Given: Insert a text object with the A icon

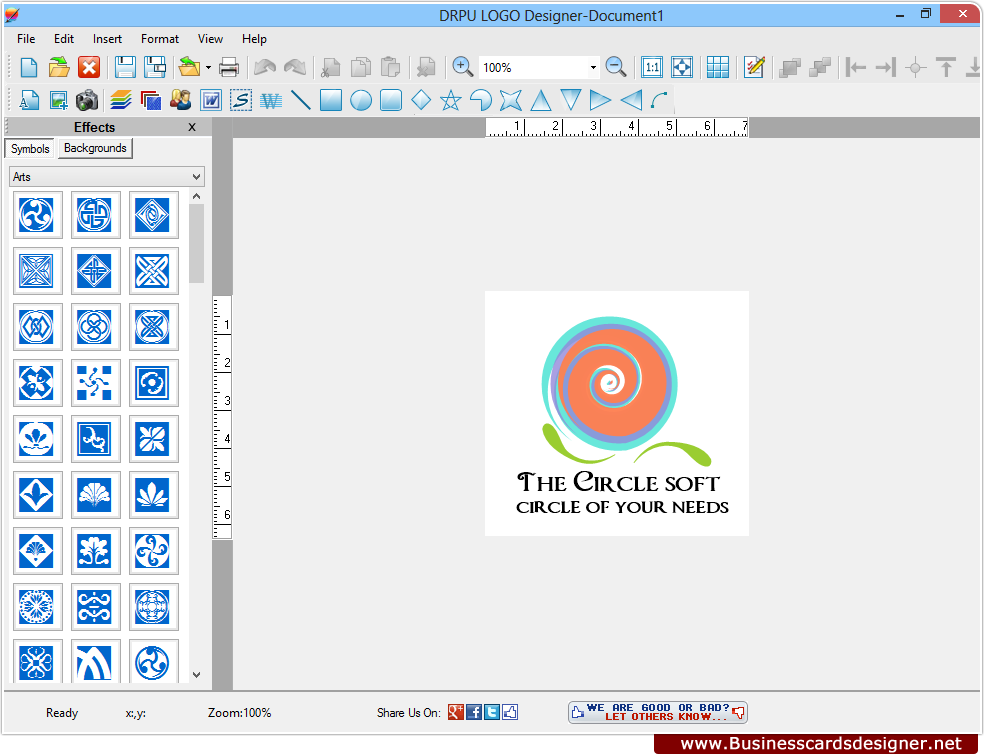Looking at the screenshot, I should point(29,100).
